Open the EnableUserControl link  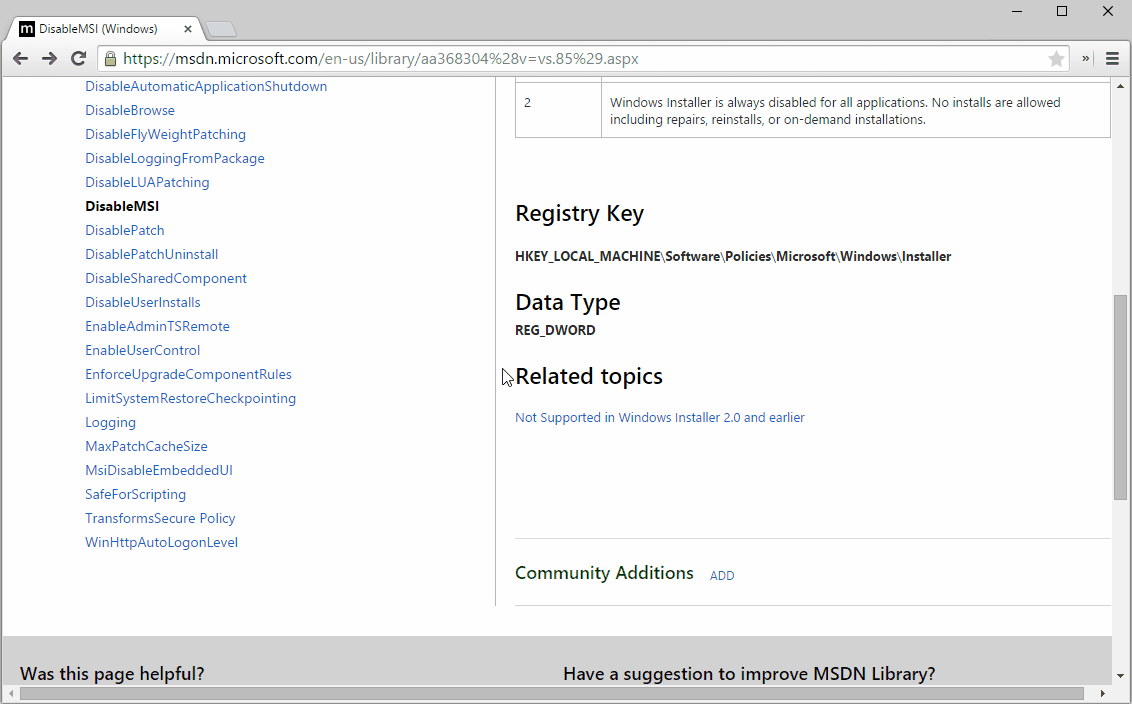point(142,350)
